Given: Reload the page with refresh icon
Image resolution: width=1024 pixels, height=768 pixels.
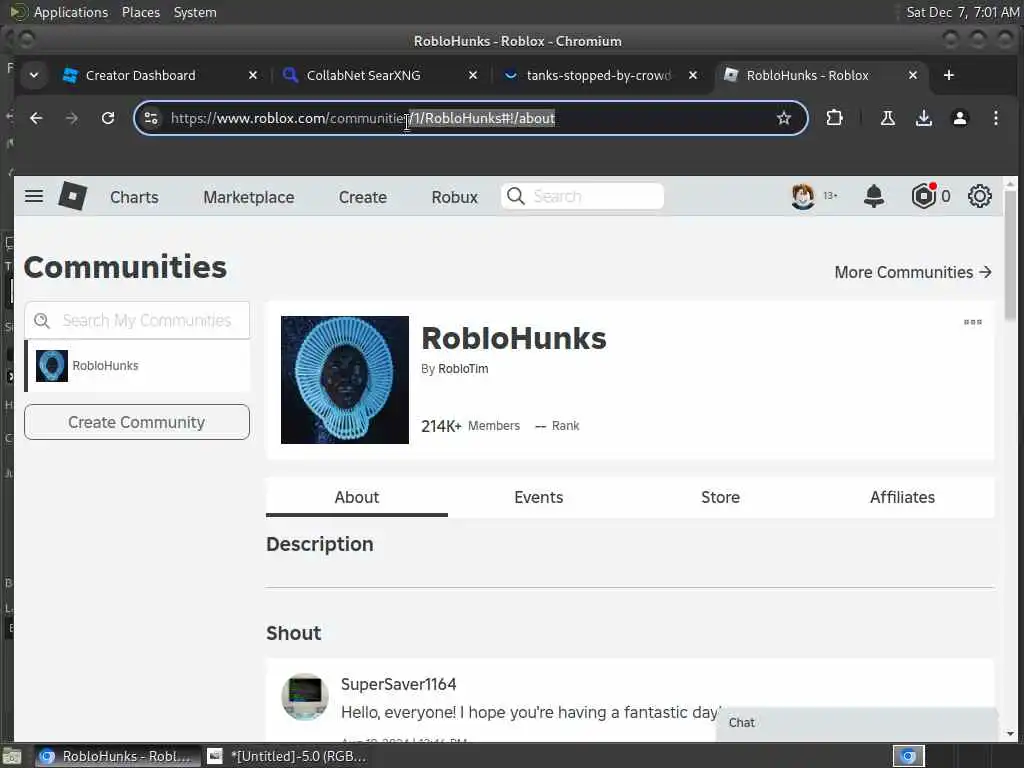Looking at the screenshot, I should (108, 118).
